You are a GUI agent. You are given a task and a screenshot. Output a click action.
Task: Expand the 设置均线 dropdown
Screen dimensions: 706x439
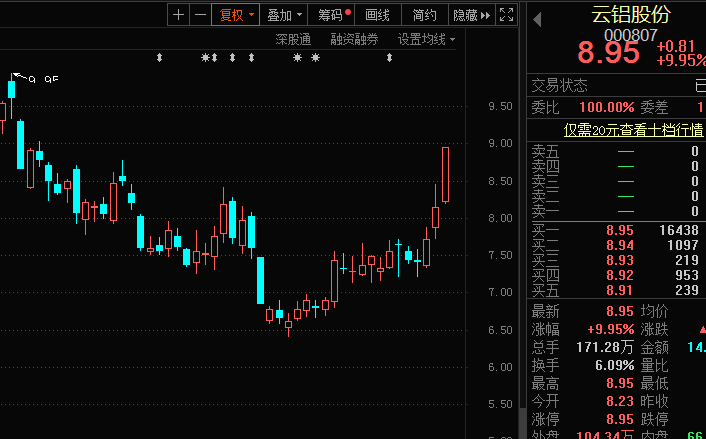(425, 39)
